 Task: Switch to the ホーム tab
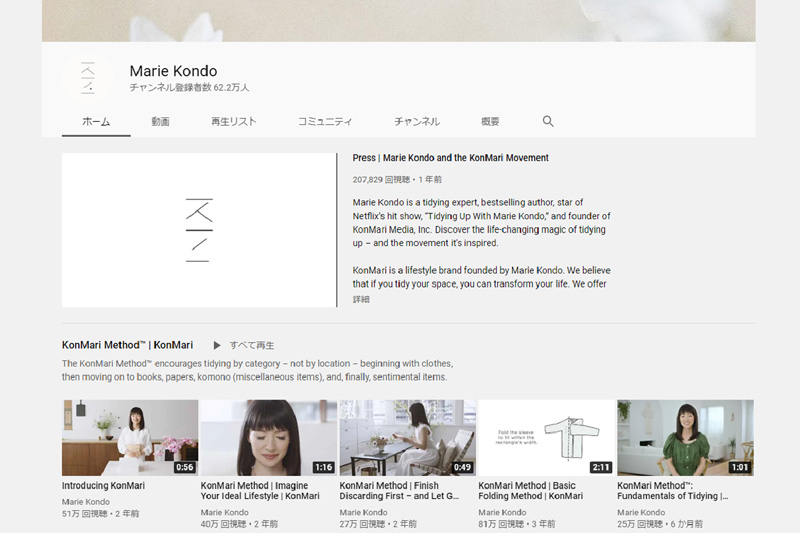[x=96, y=121]
